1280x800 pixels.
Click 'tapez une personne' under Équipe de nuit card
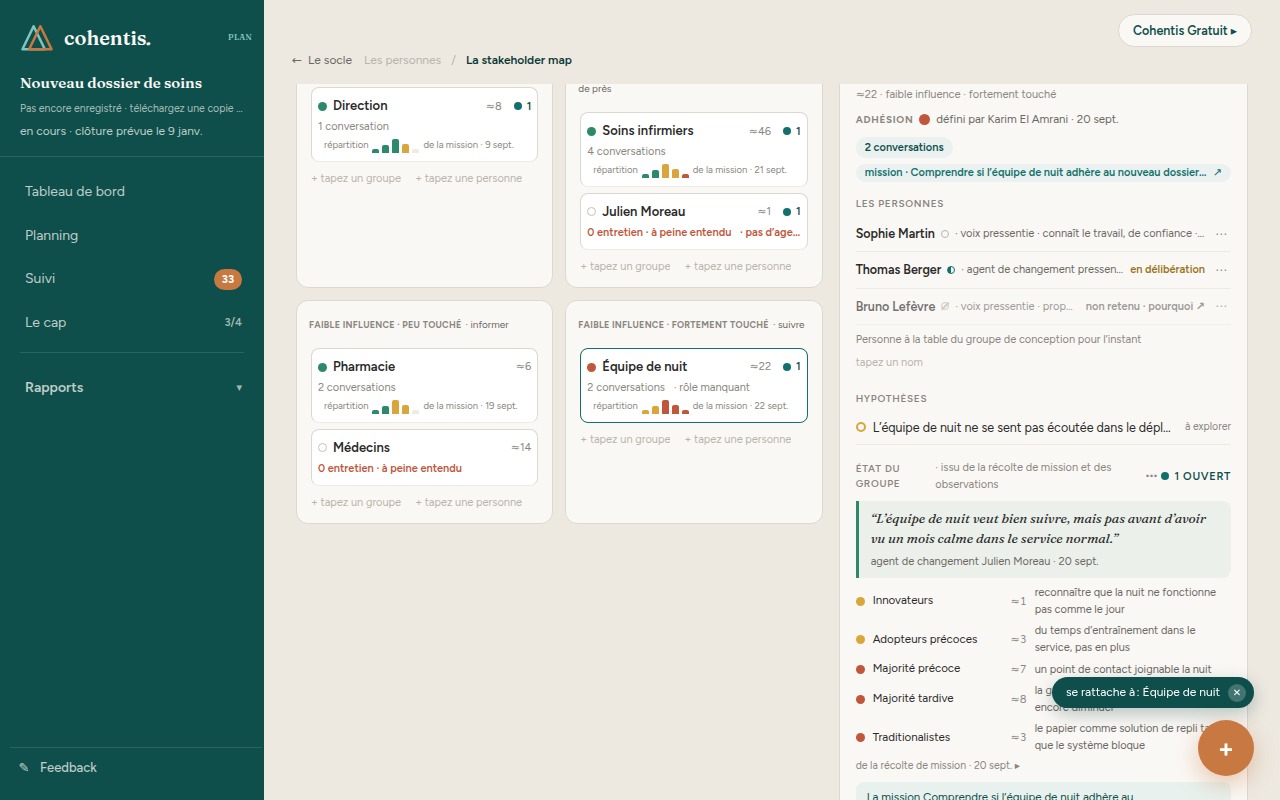(x=738, y=440)
